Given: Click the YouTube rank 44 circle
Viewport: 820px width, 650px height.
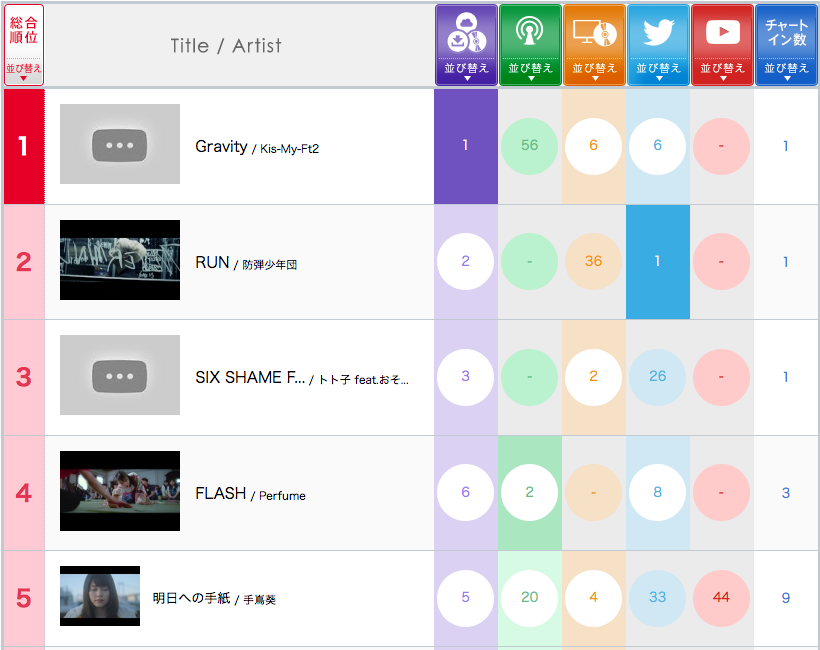Looking at the screenshot, I should pos(721,598).
